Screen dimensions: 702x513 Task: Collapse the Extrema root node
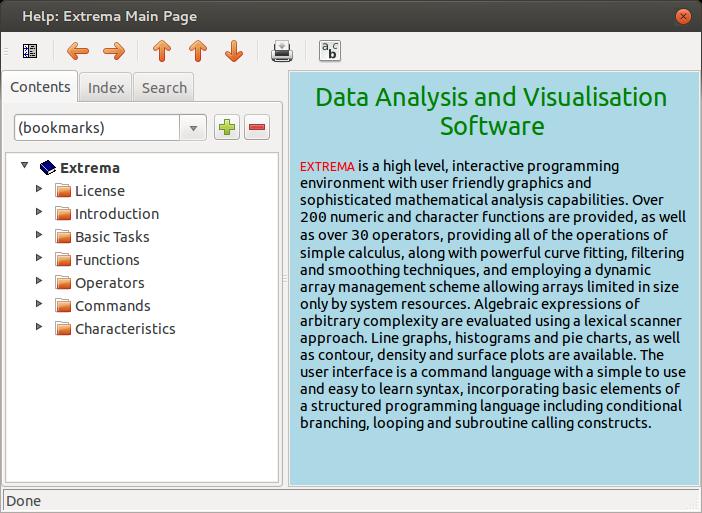(x=24, y=166)
